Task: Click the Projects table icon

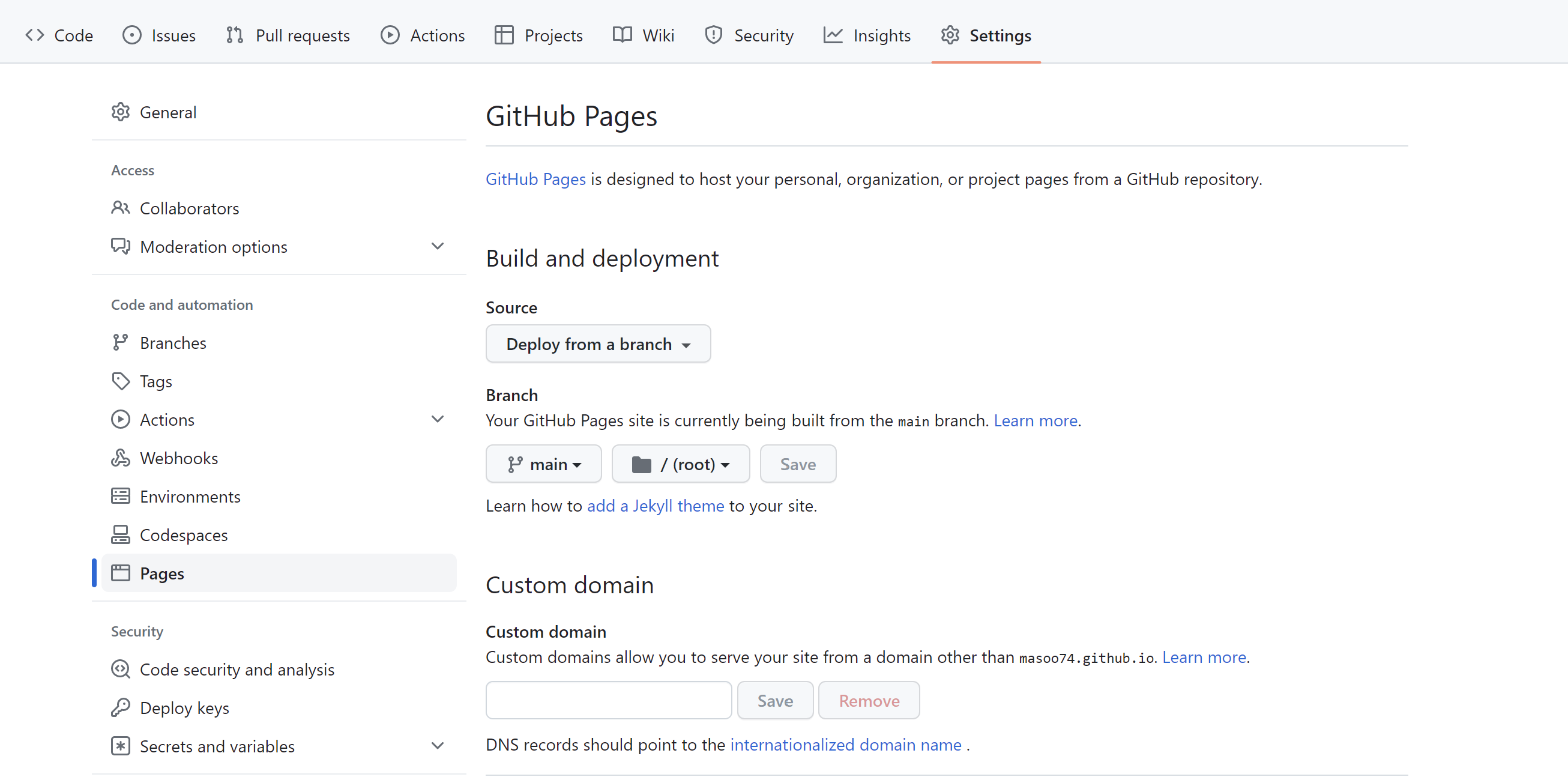Action: coord(504,35)
